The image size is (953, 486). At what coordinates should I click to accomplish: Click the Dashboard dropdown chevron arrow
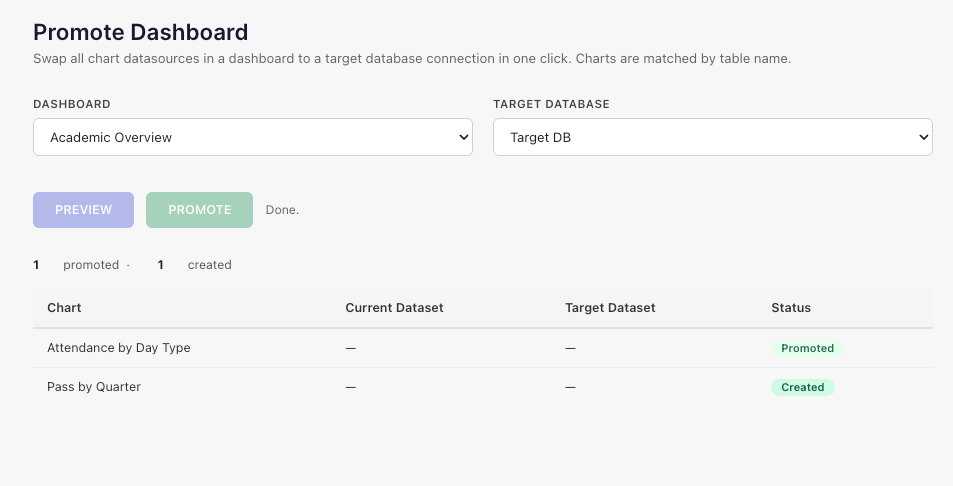[x=463, y=137]
